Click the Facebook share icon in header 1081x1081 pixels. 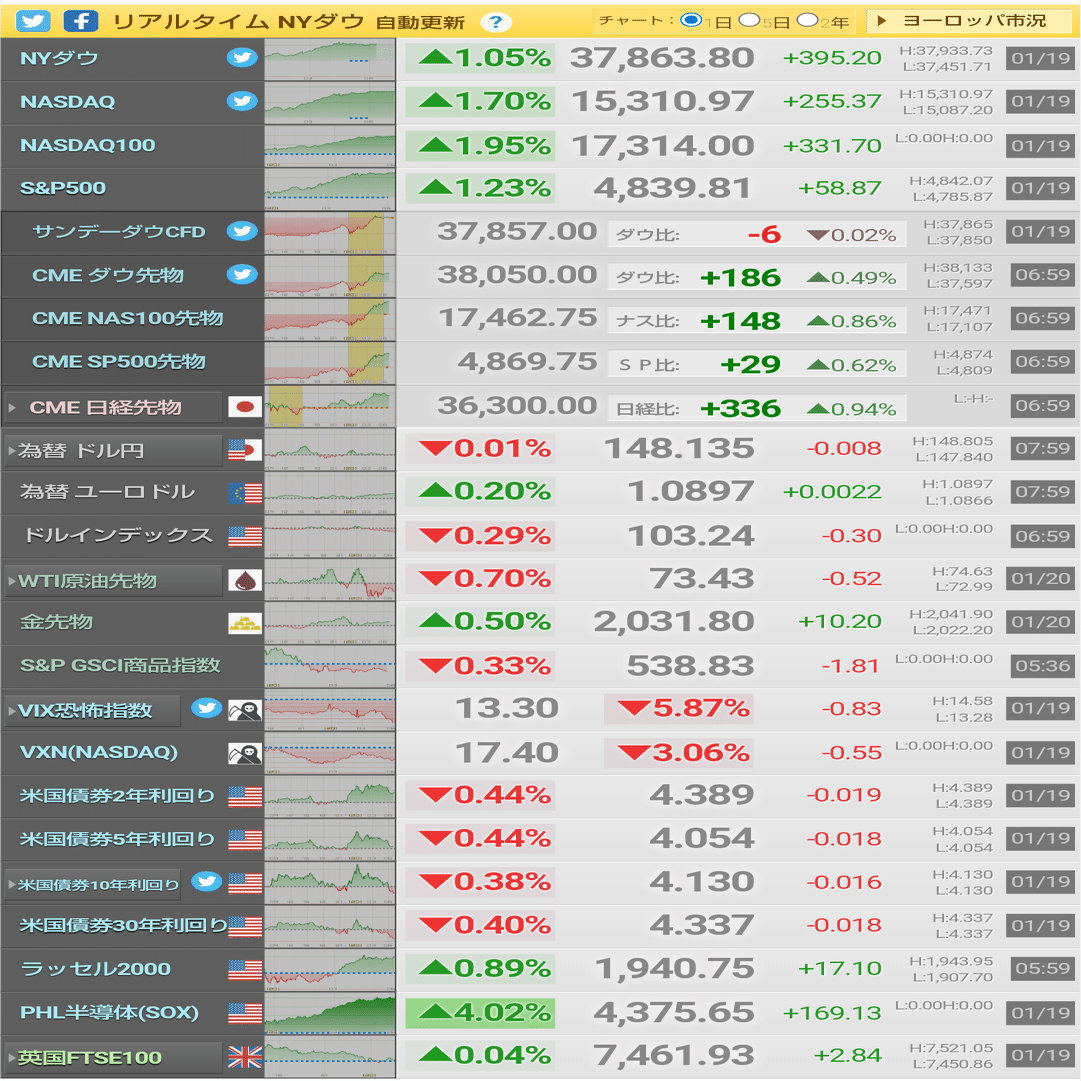click(81, 21)
